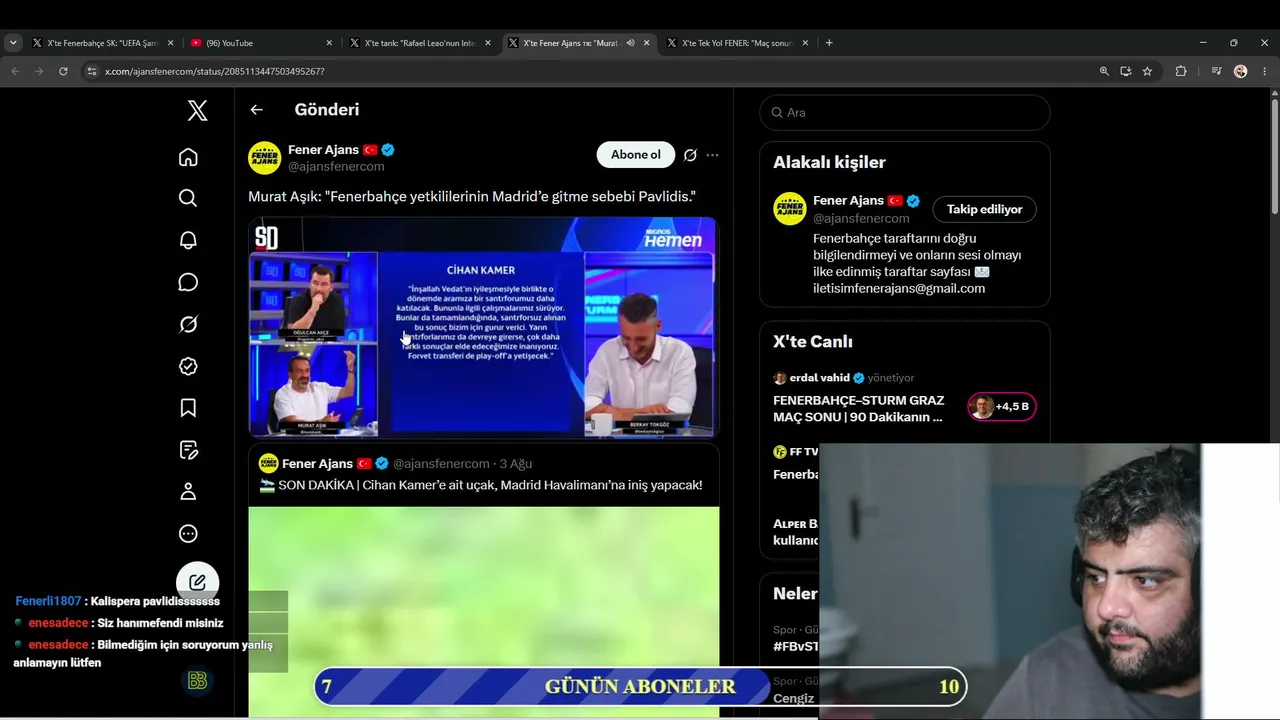The image size is (1280, 720).
Task: Click the "X'te Canlı" heading
Action: point(813,342)
